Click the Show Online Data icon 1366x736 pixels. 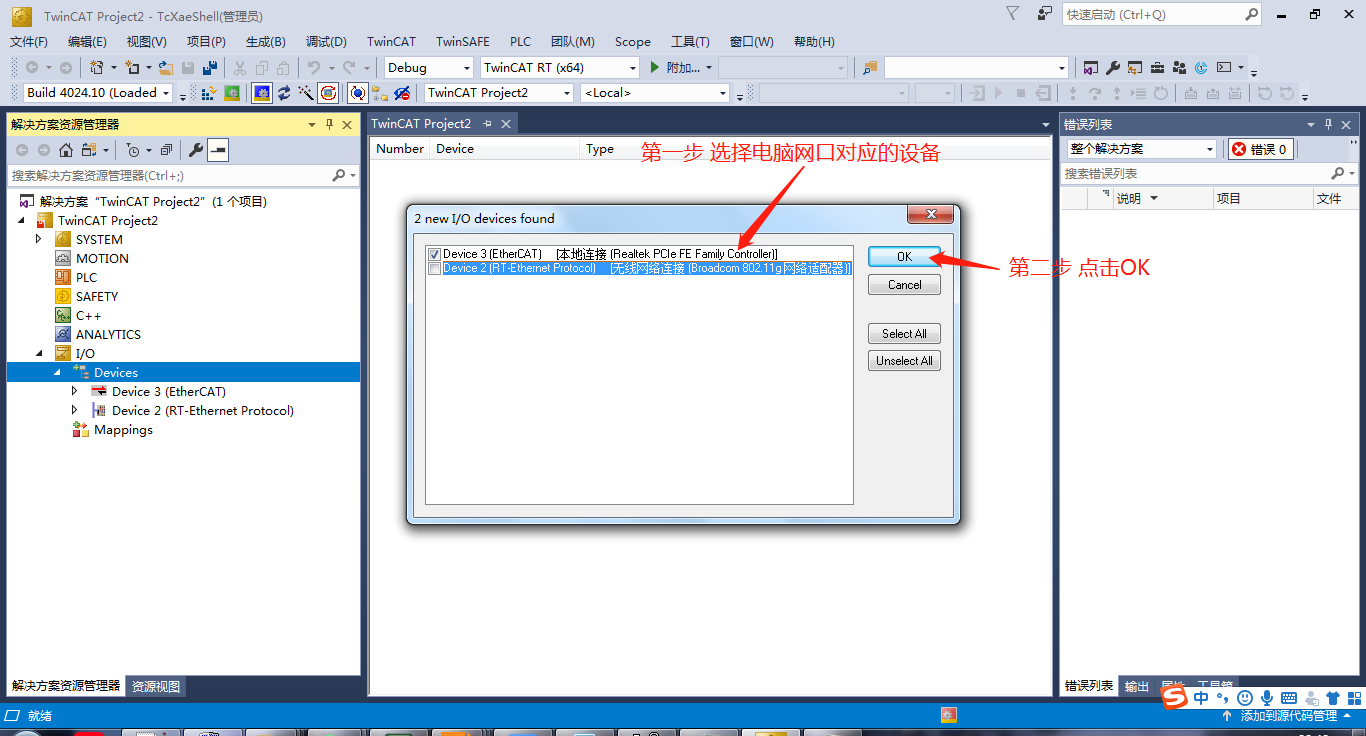tap(357, 93)
